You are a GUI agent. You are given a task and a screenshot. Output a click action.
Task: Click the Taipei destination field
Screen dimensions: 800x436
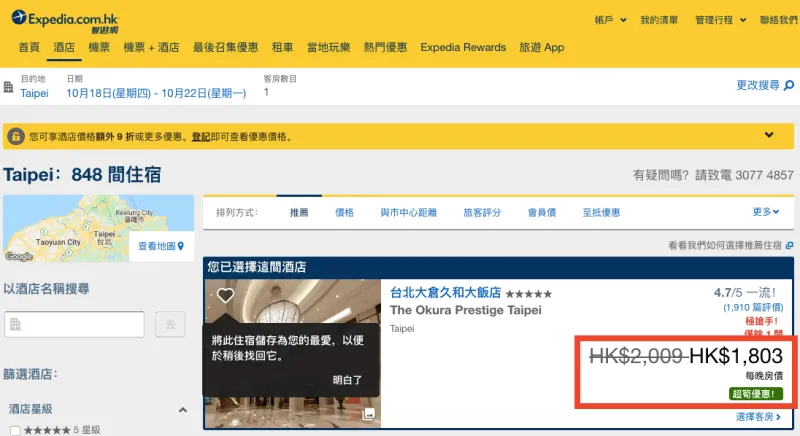(34, 93)
